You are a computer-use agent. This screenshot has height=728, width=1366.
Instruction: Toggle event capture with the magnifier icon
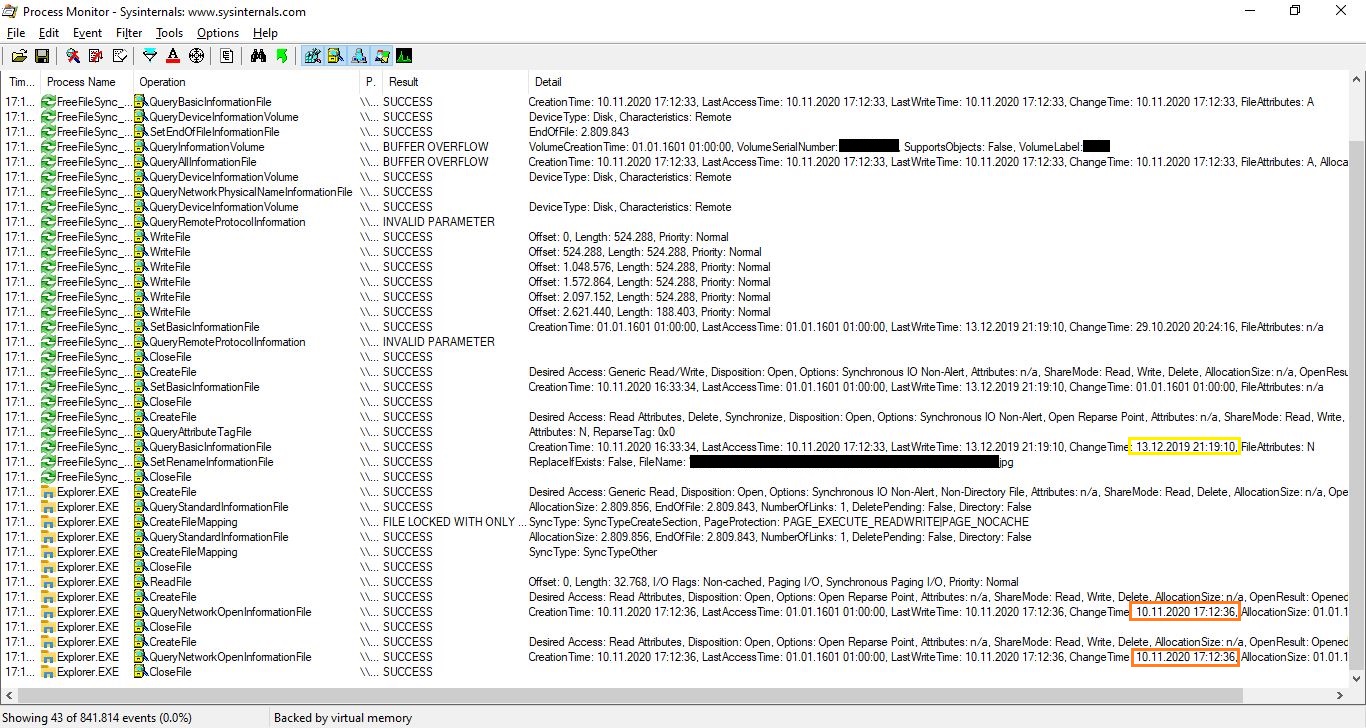tap(73, 56)
